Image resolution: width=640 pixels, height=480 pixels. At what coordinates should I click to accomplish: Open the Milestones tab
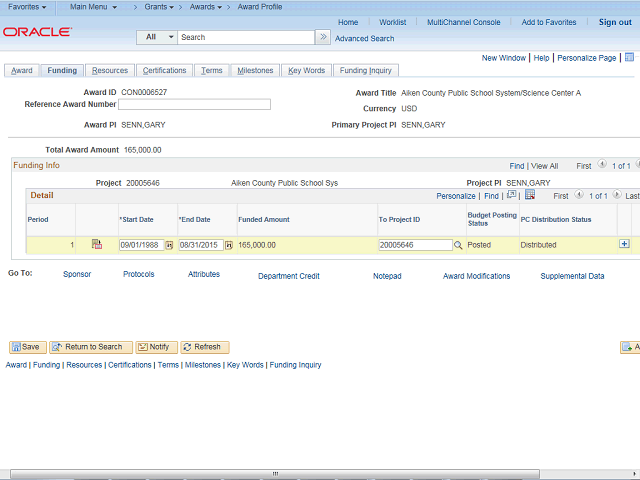coord(255,71)
